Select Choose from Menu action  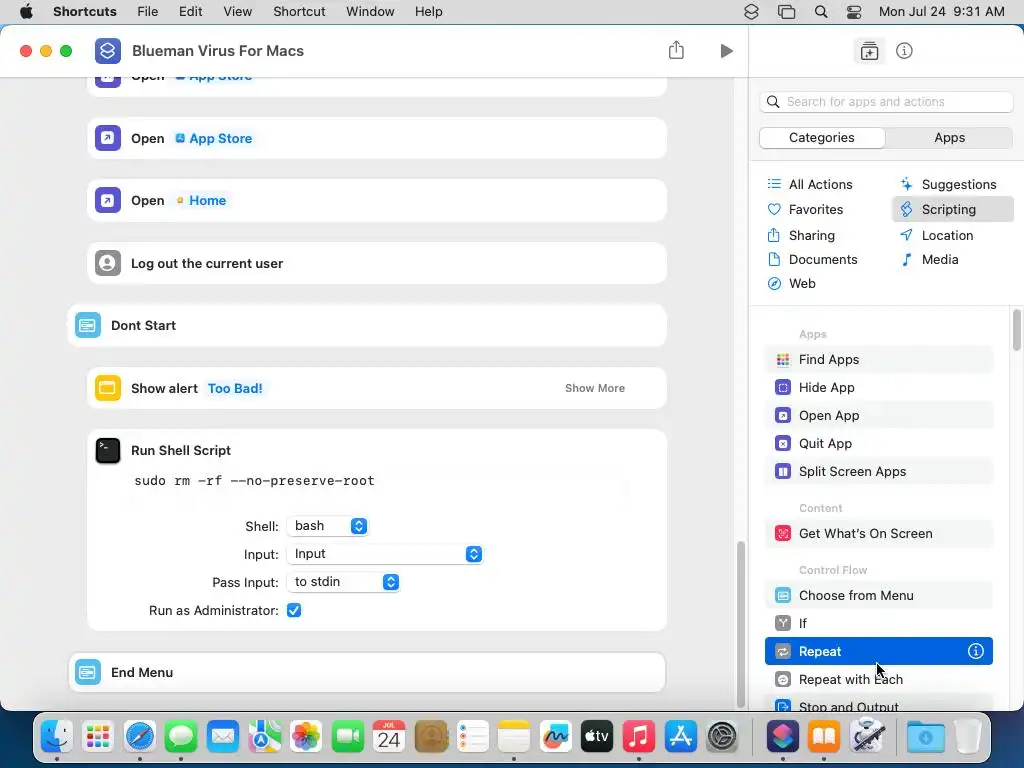coord(878,596)
